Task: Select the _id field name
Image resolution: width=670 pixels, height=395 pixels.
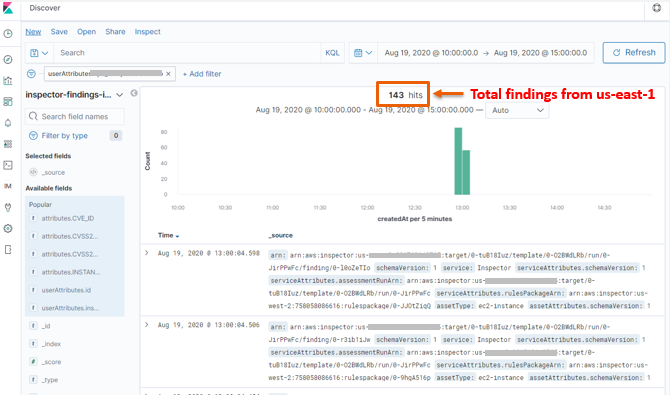Action: (x=46, y=326)
